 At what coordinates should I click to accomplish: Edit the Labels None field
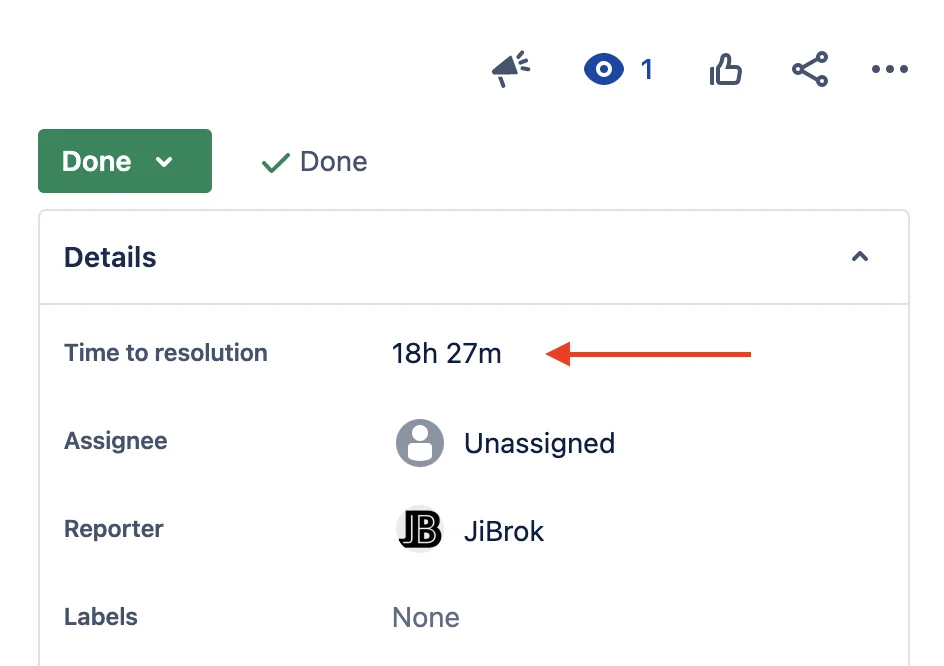pos(426,617)
